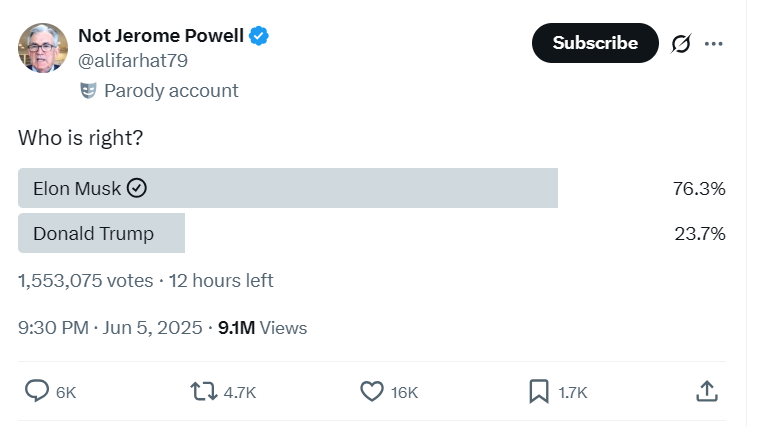Click the repost arrows icon
The image size is (772, 427).
(x=204, y=392)
